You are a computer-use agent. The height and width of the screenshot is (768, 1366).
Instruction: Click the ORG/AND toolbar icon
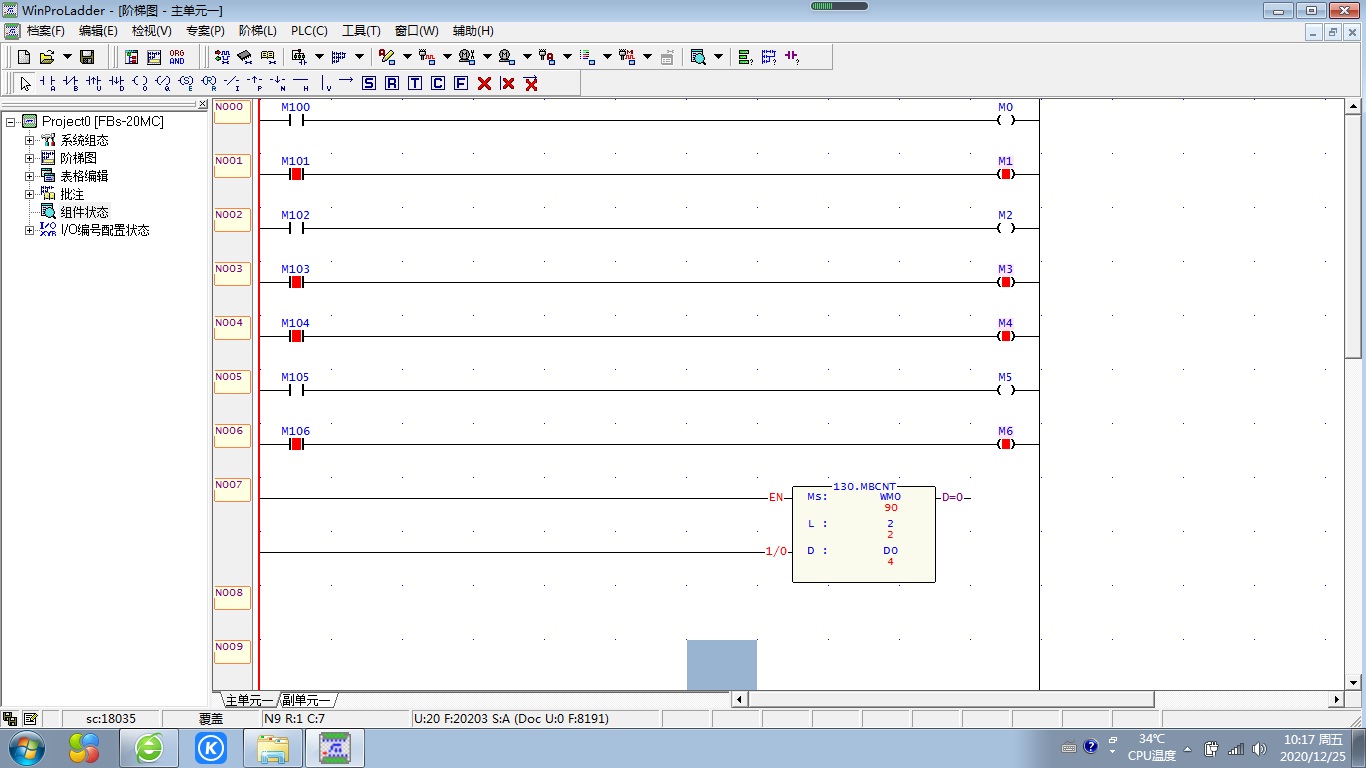coord(177,57)
